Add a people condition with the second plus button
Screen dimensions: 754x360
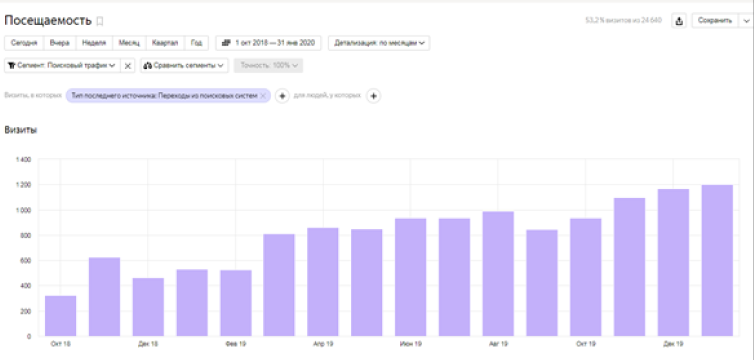[374, 96]
